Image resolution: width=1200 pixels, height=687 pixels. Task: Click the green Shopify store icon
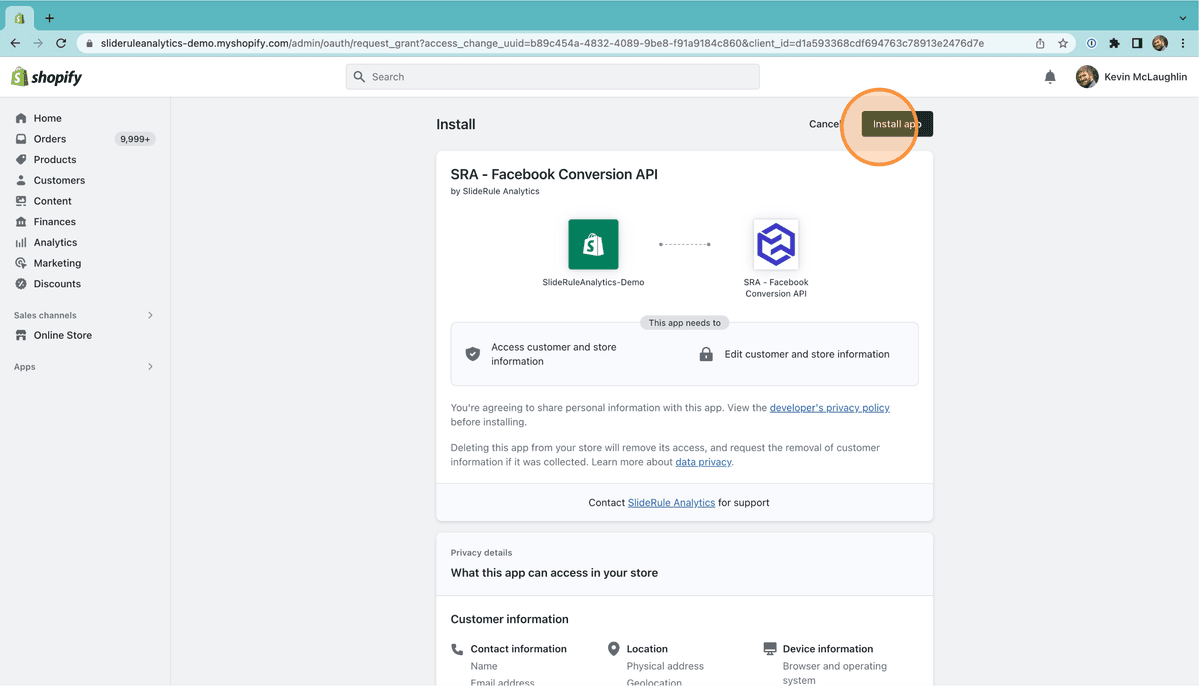[x=593, y=244]
